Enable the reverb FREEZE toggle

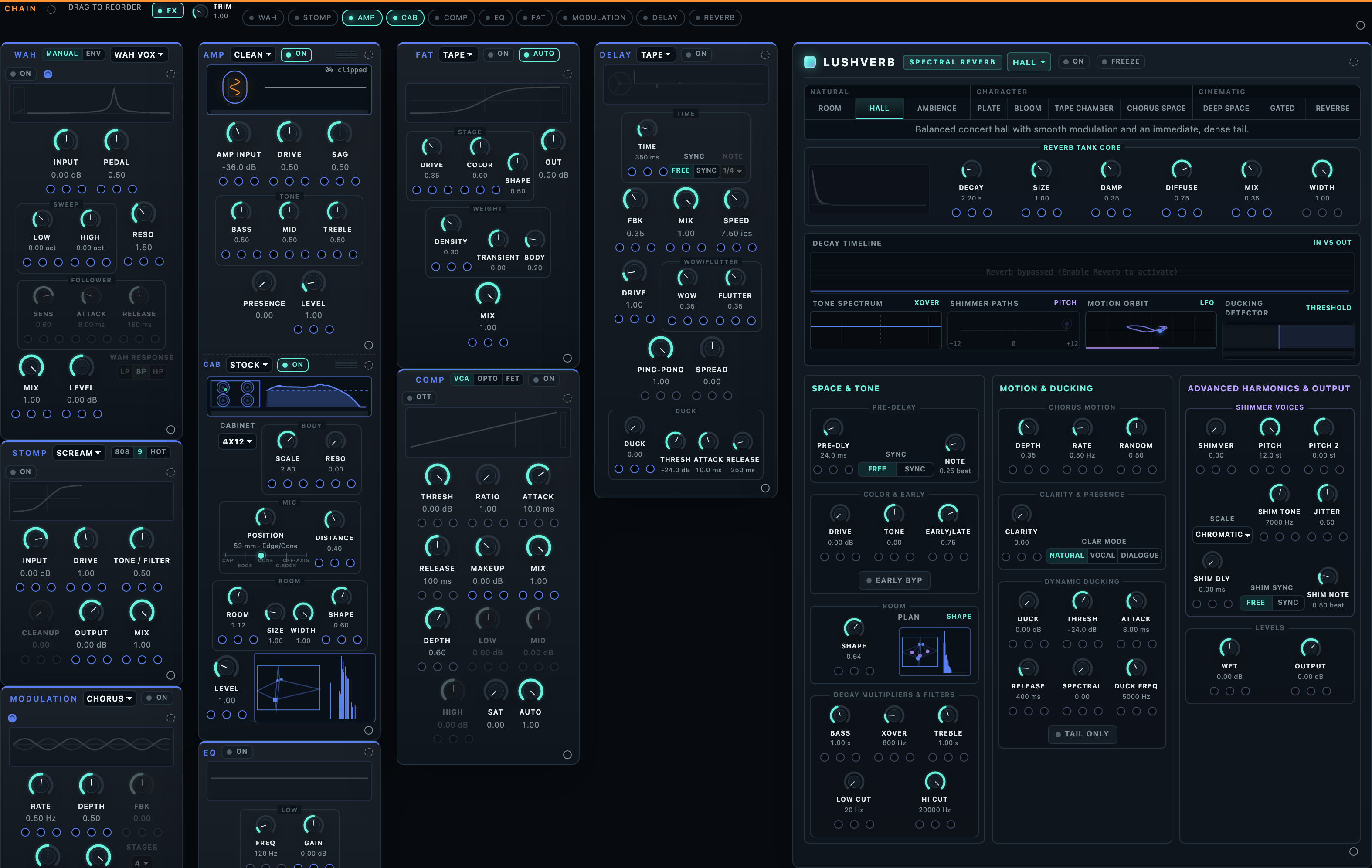(1121, 61)
